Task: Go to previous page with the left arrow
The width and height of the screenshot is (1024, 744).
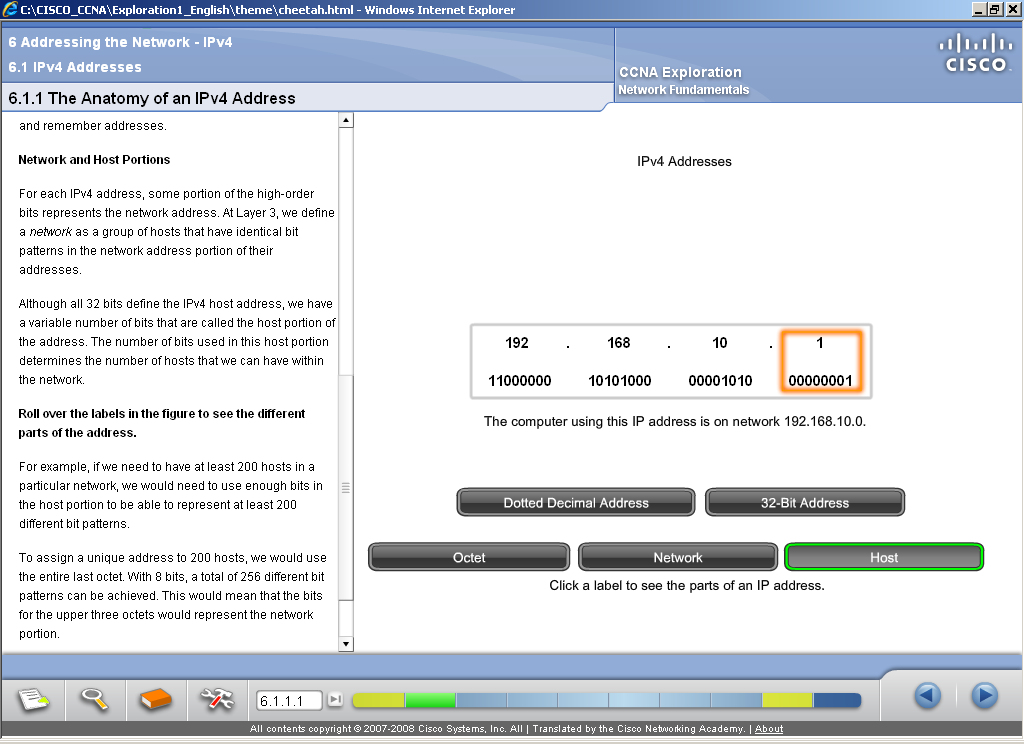Action: 927,696
